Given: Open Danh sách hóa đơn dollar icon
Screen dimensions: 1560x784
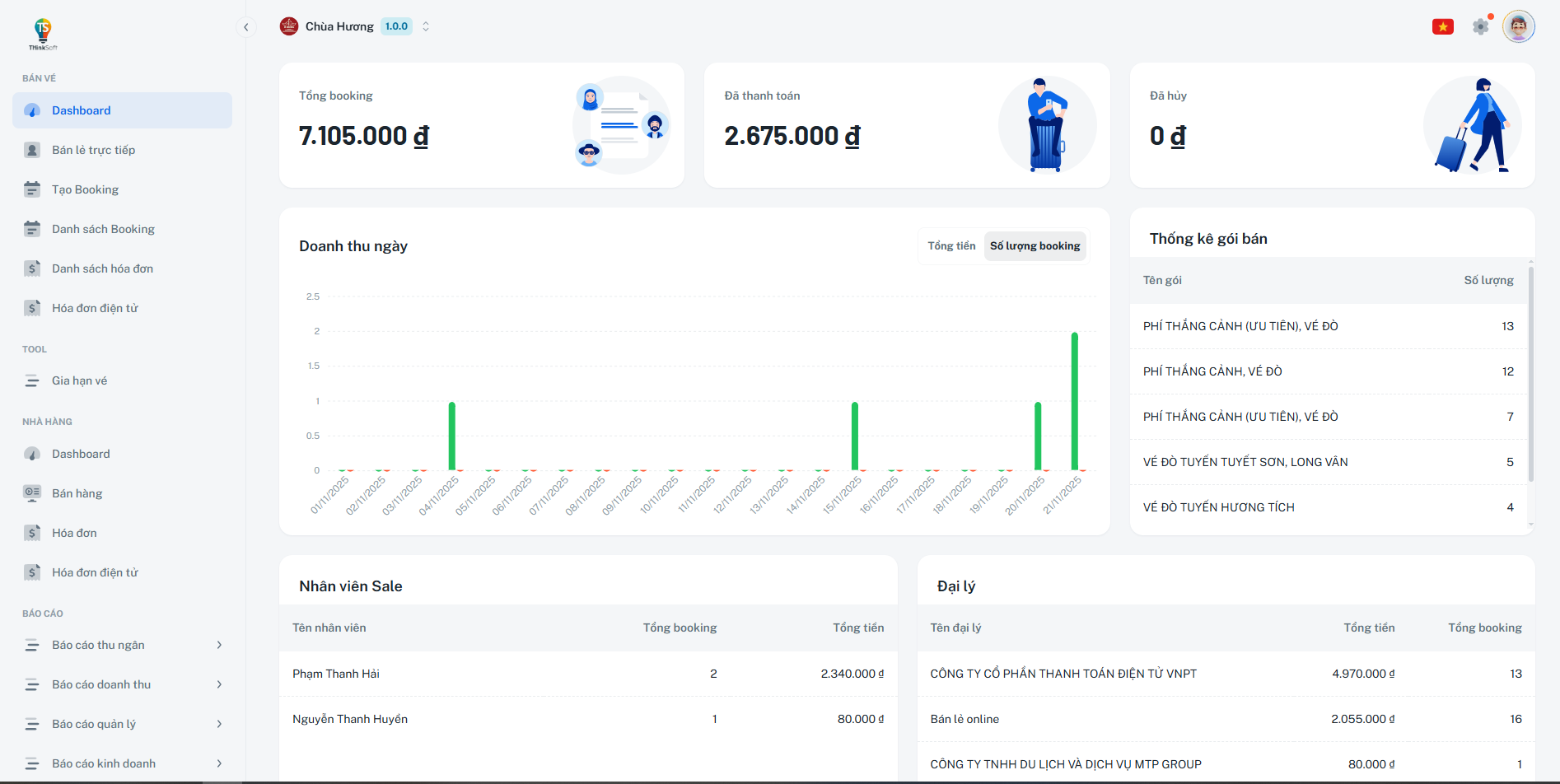Looking at the screenshot, I should coord(33,268).
